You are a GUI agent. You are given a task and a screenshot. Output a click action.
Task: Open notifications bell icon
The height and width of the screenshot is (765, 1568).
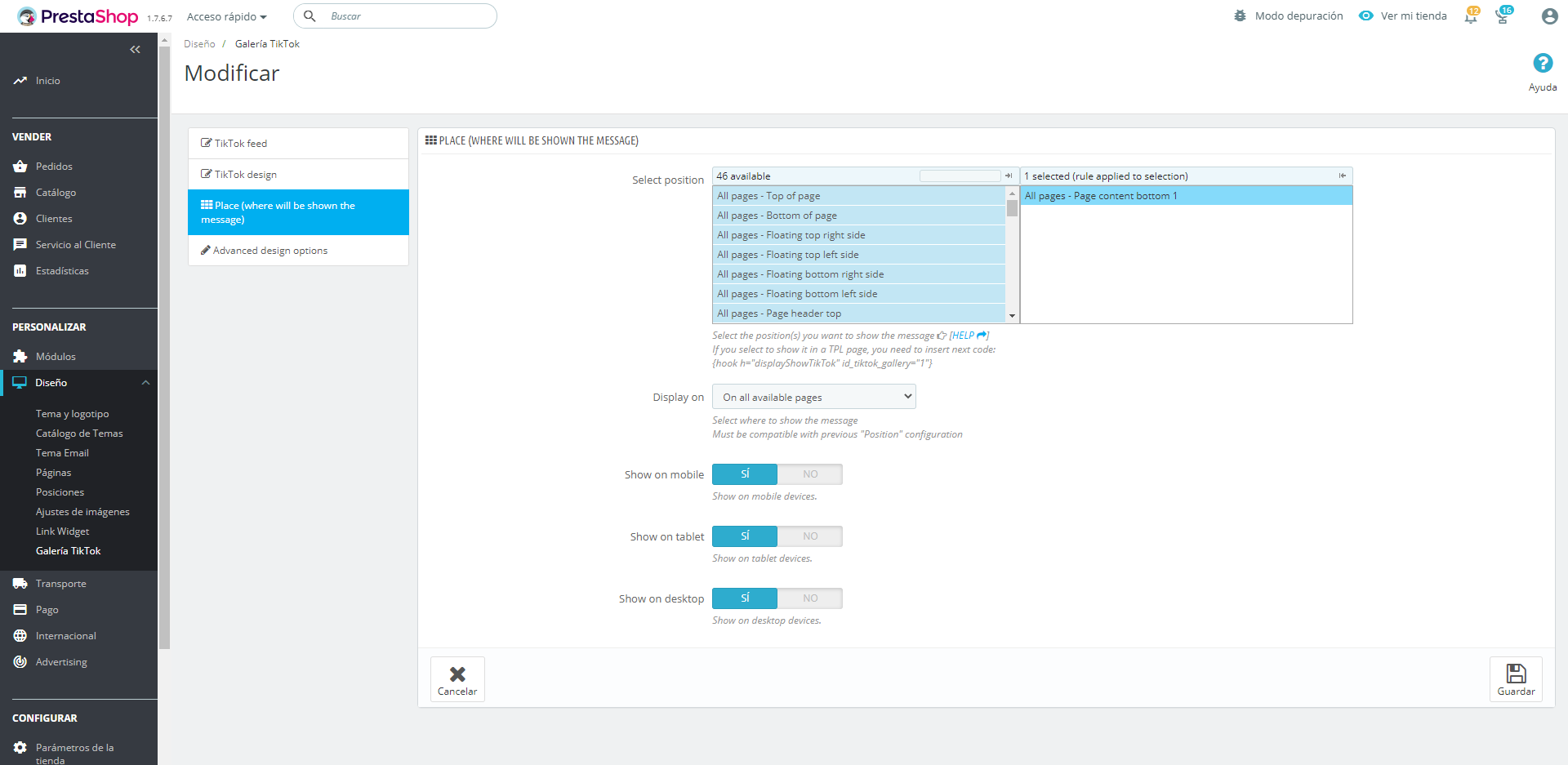pyautogui.click(x=1471, y=16)
